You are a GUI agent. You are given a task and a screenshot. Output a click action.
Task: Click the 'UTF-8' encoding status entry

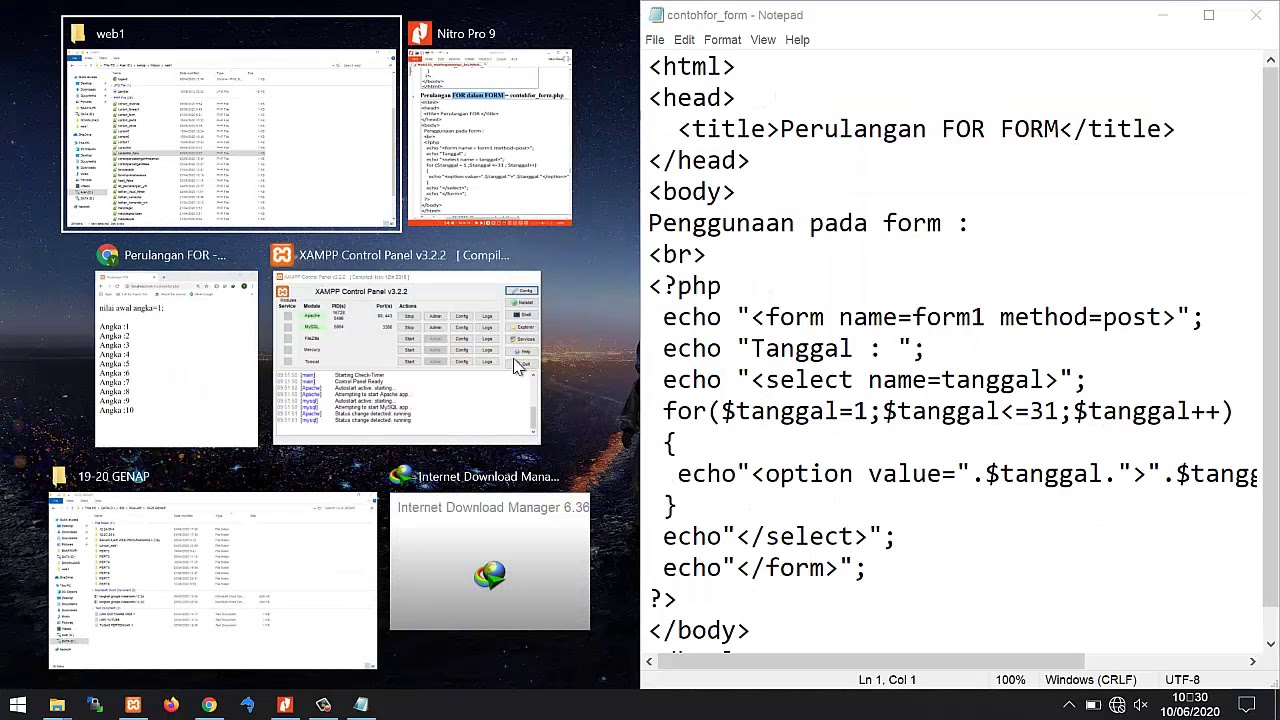pyautogui.click(x=1182, y=680)
